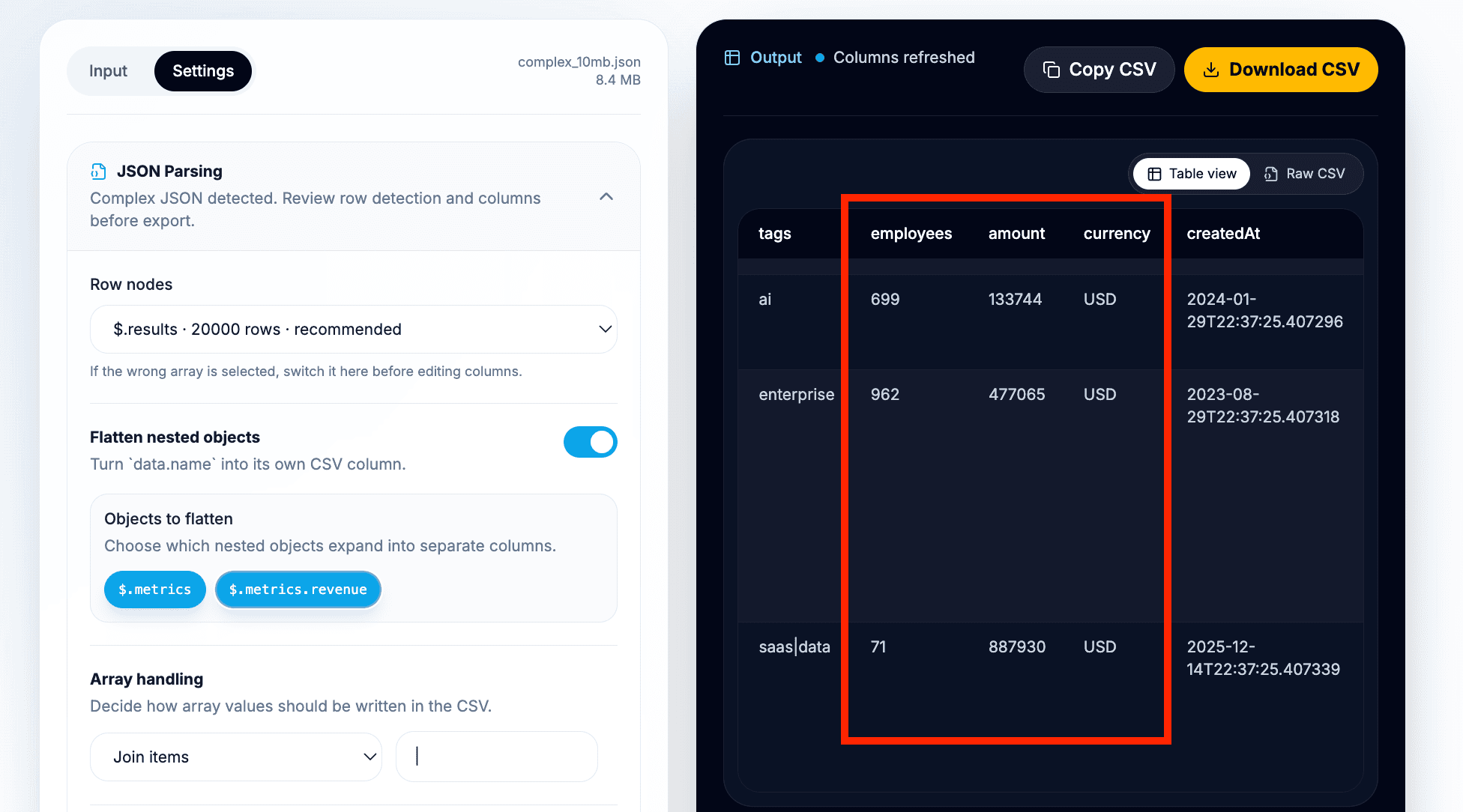Click the JSON Parsing heading
1463x812 pixels.
(169, 172)
